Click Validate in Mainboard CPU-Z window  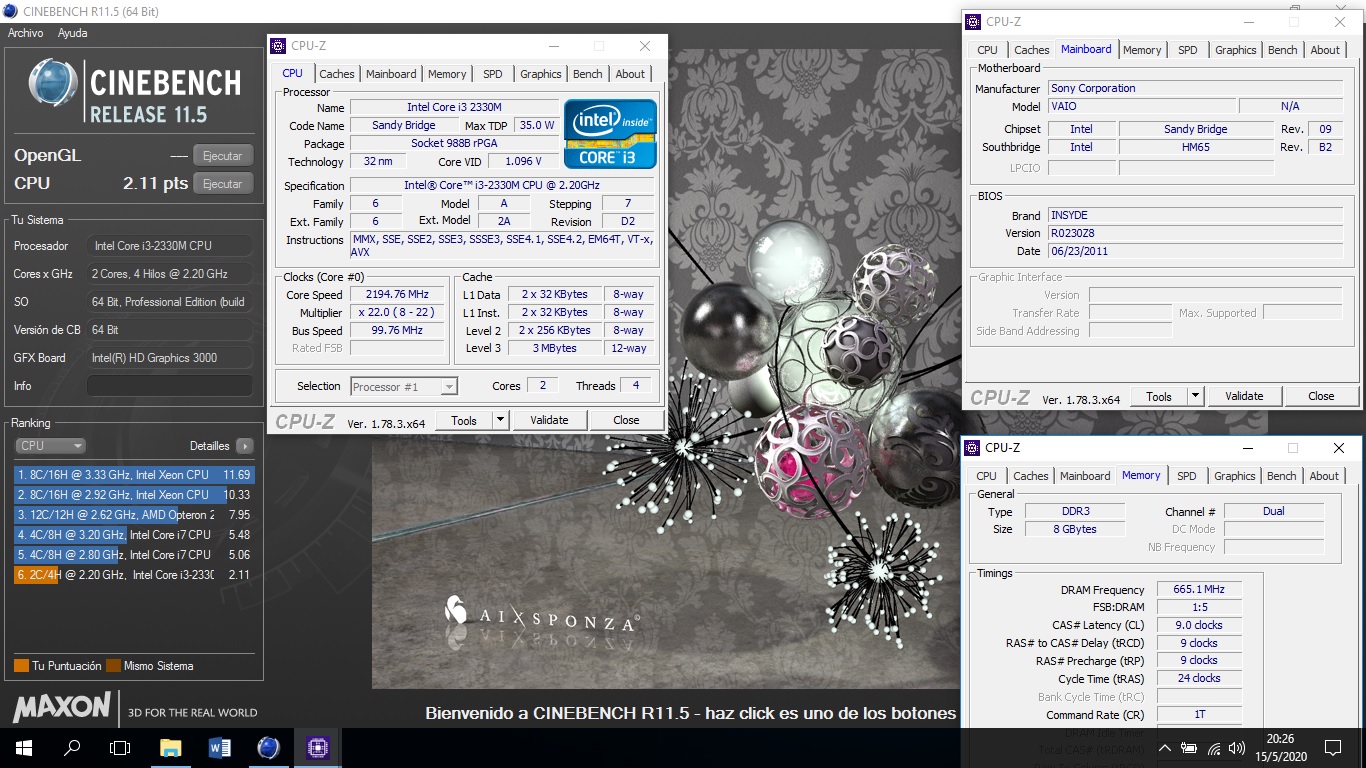(x=1244, y=396)
